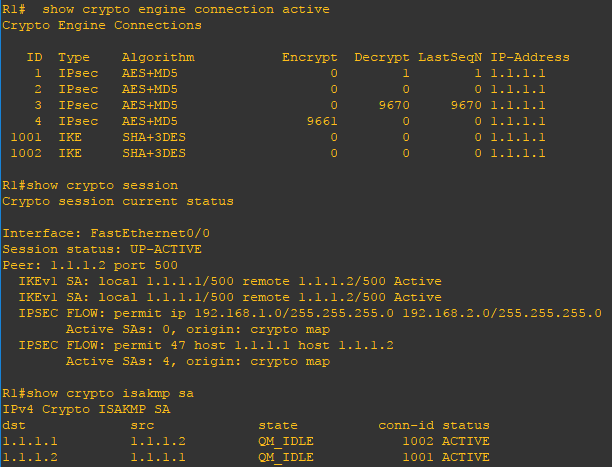Select the LastSeqN column header
Screen dimensions: 612x467
tap(450, 57)
